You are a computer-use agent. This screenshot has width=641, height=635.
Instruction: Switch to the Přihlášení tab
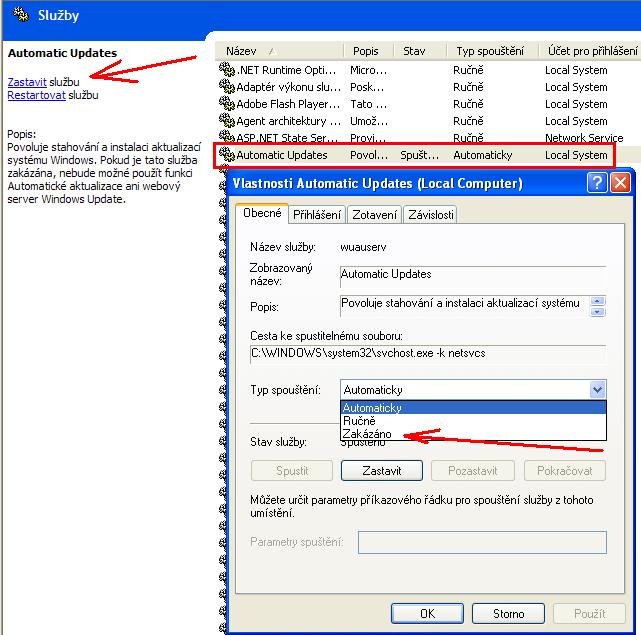pyautogui.click(x=317, y=215)
